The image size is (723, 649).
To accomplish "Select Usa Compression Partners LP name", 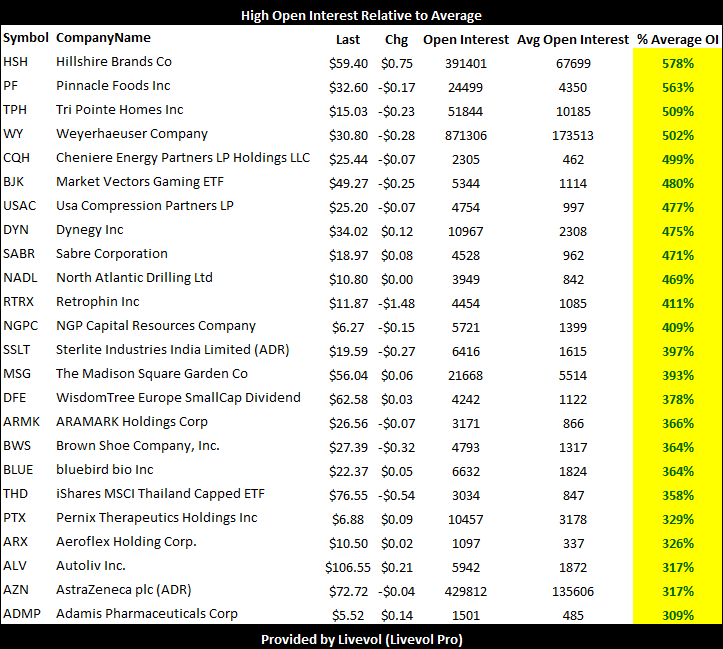I will click(x=145, y=206).
